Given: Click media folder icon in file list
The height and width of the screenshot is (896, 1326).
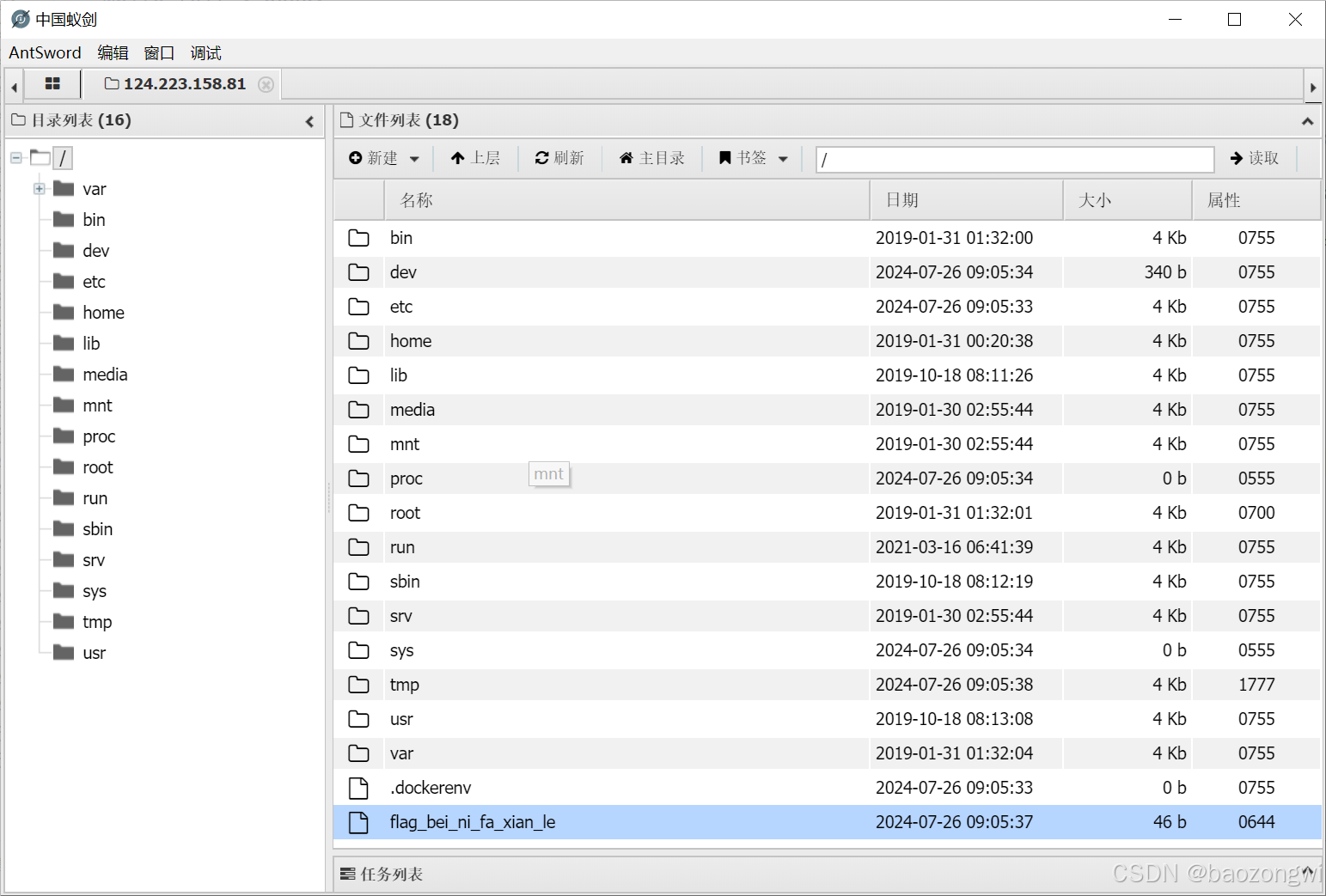Looking at the screenshot, I should (358, 410).
